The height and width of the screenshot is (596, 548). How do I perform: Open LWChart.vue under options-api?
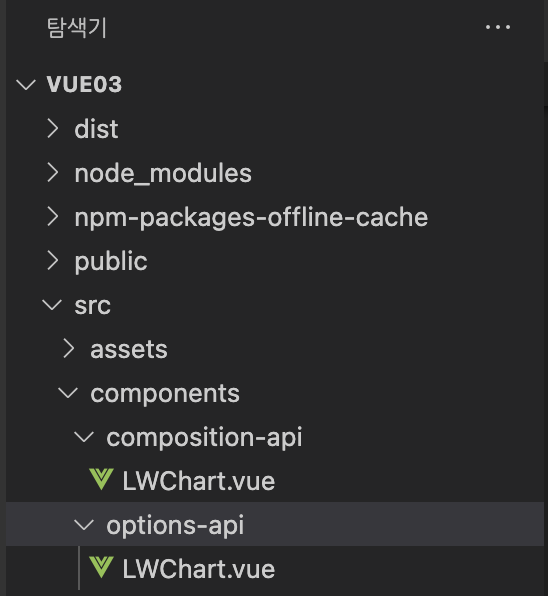point(198,569)
